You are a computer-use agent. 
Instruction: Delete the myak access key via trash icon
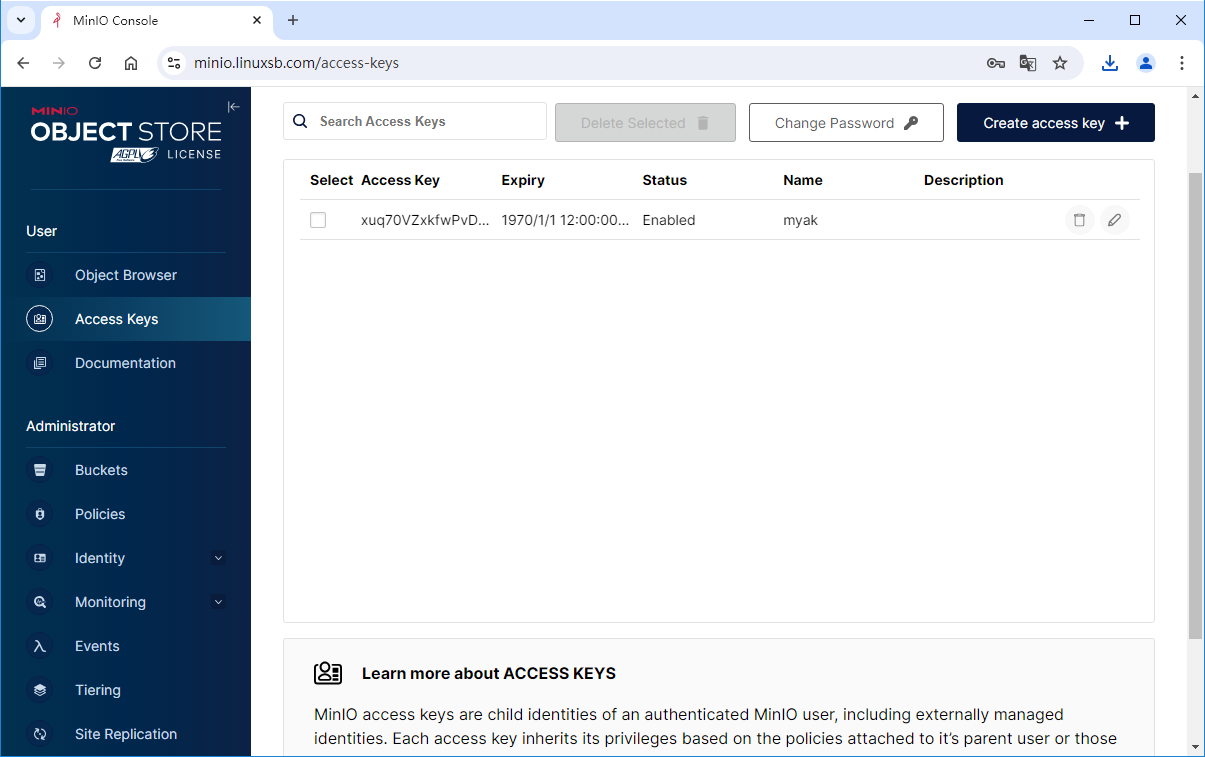pyautogui.click(x=1079, y=220)
